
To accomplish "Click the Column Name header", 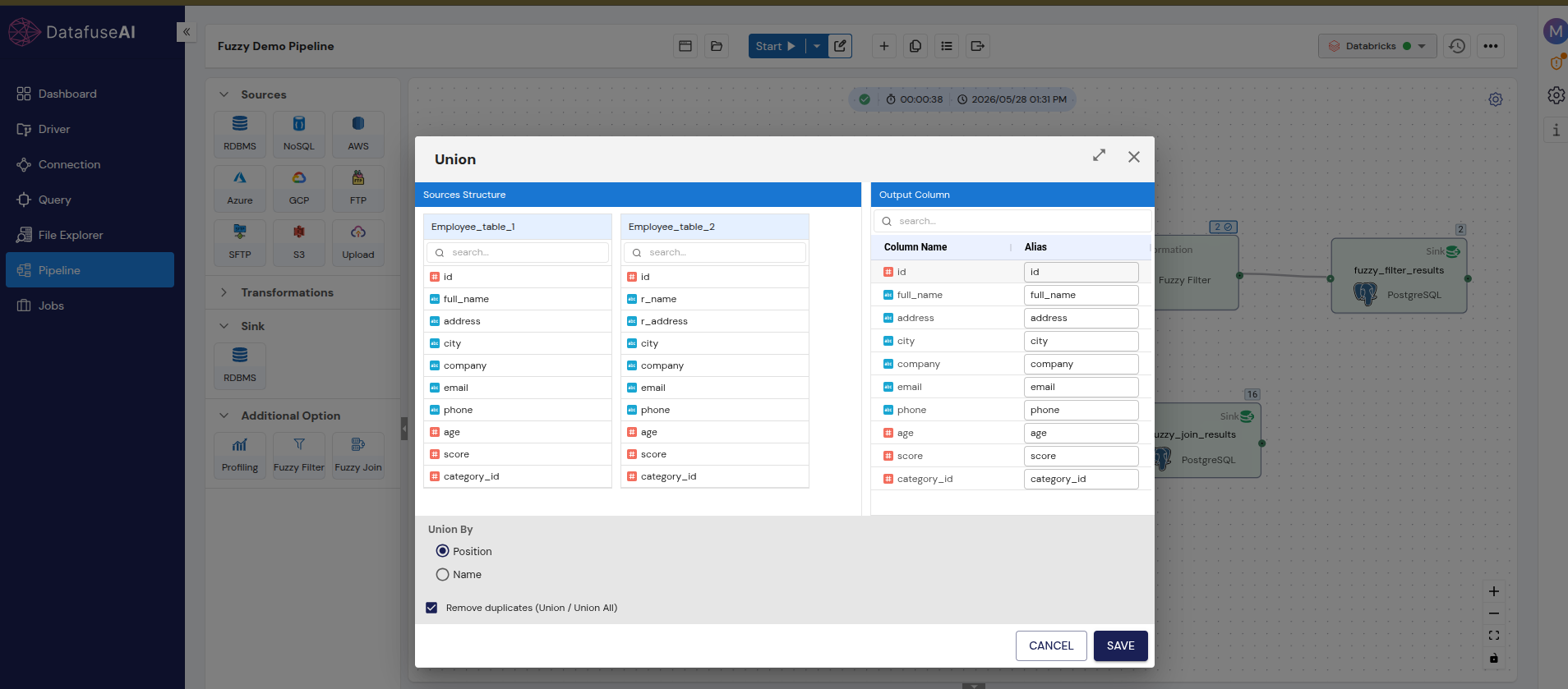I will (915, 247).
